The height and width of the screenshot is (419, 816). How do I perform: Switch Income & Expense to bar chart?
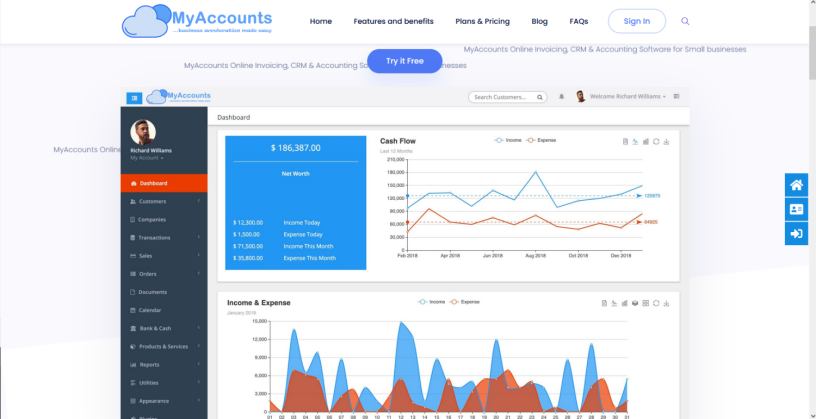point(624,303)
